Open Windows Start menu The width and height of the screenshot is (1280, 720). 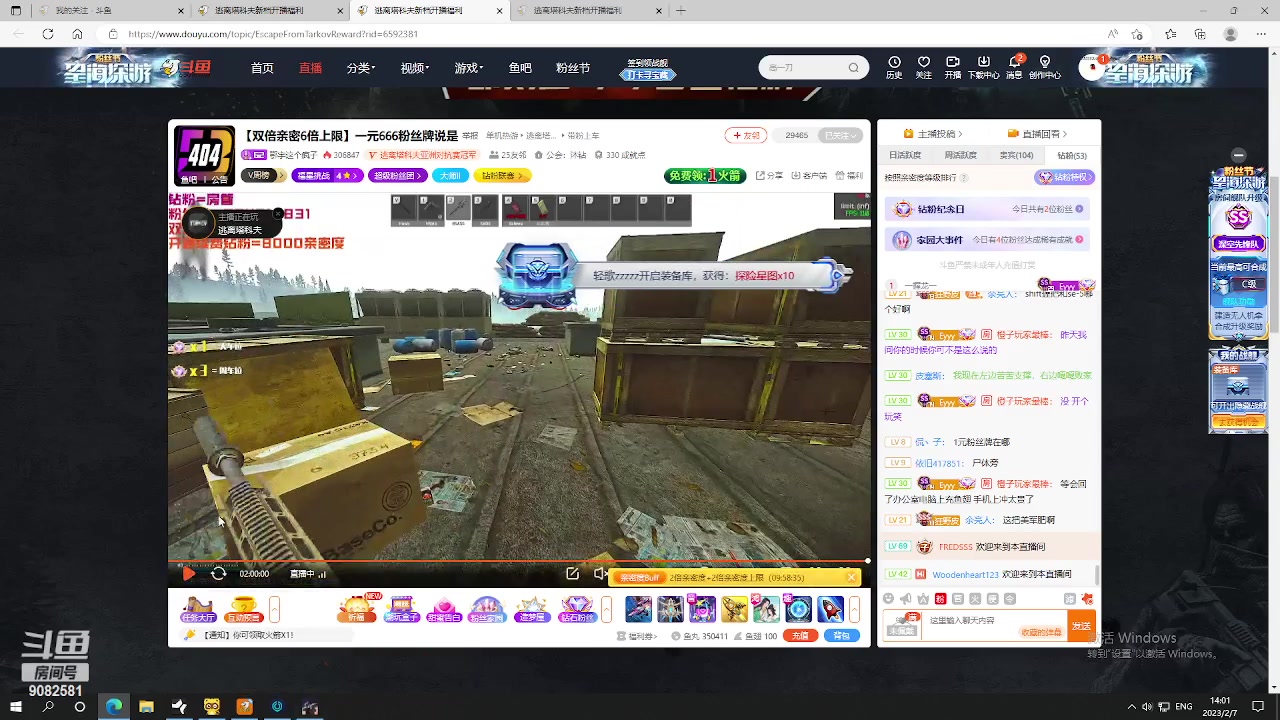pos(16,707)
